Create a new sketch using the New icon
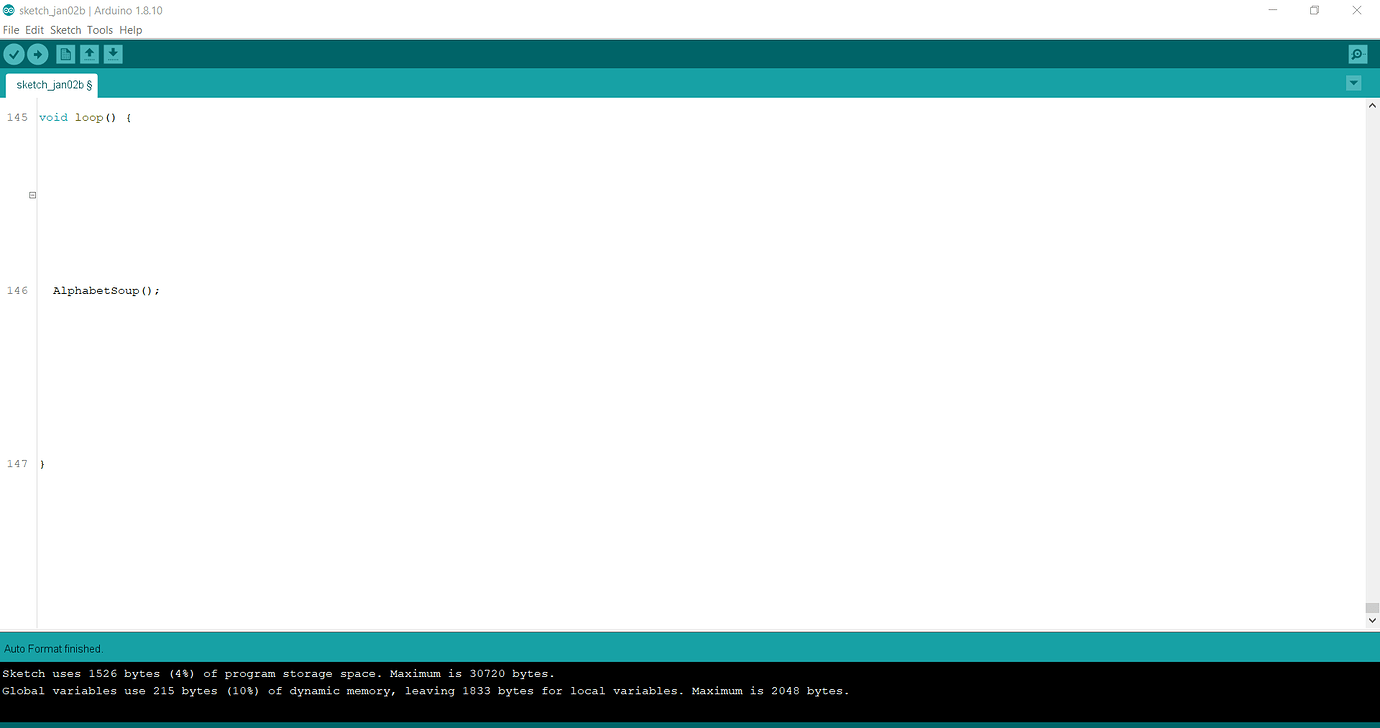The height and width of the screenshot is (728, 1380). [64, 54]
